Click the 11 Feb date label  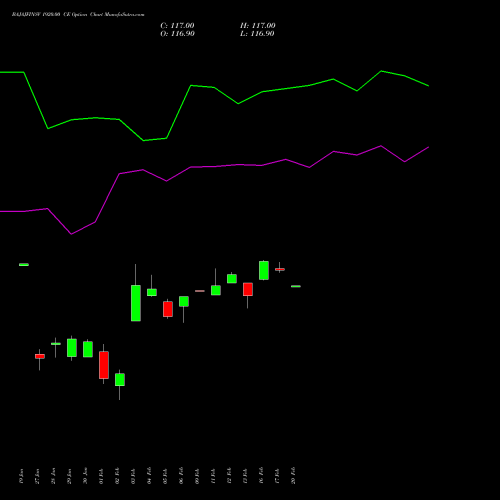(213, 476)
